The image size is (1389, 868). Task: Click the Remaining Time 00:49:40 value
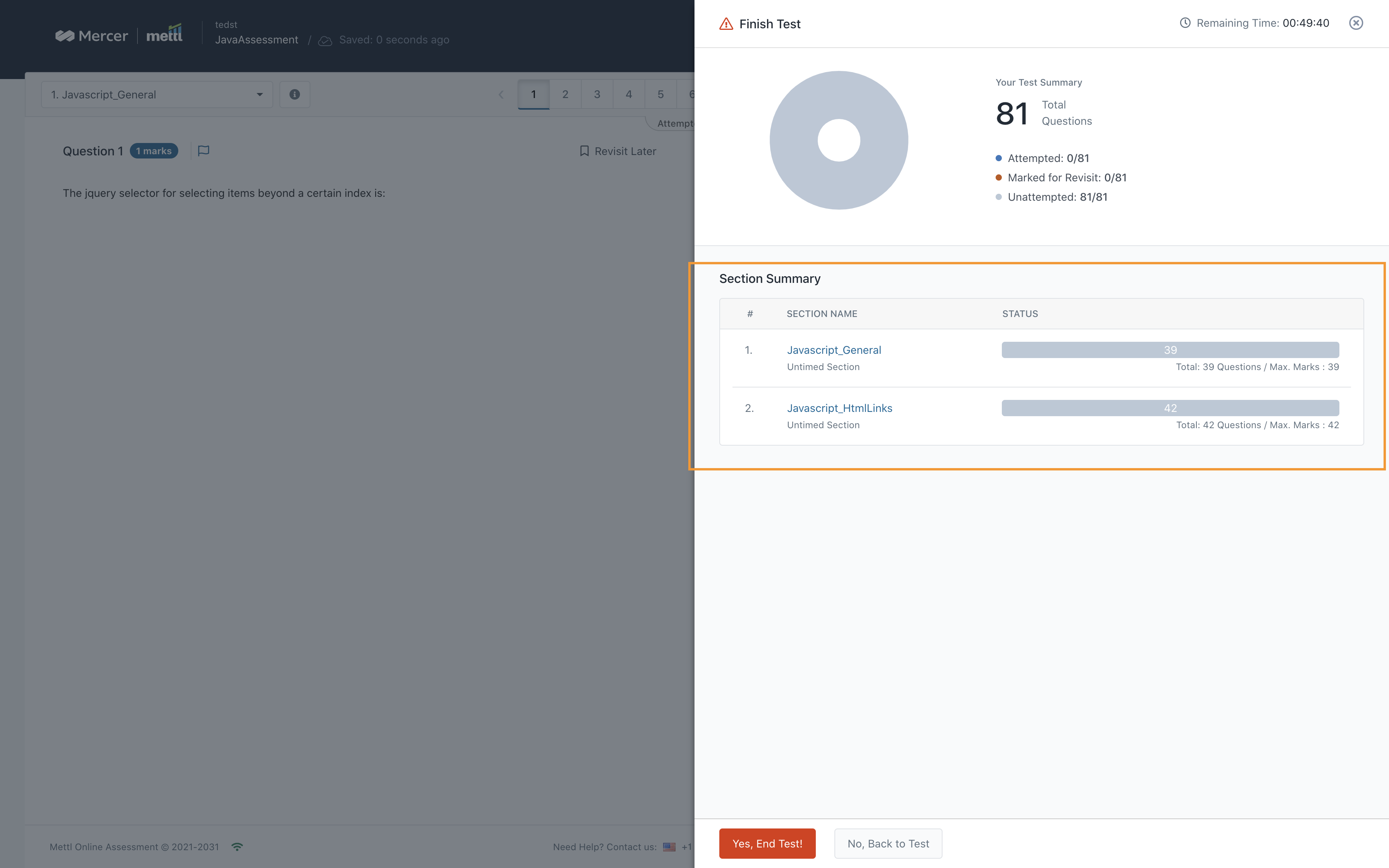point(1306,23)
